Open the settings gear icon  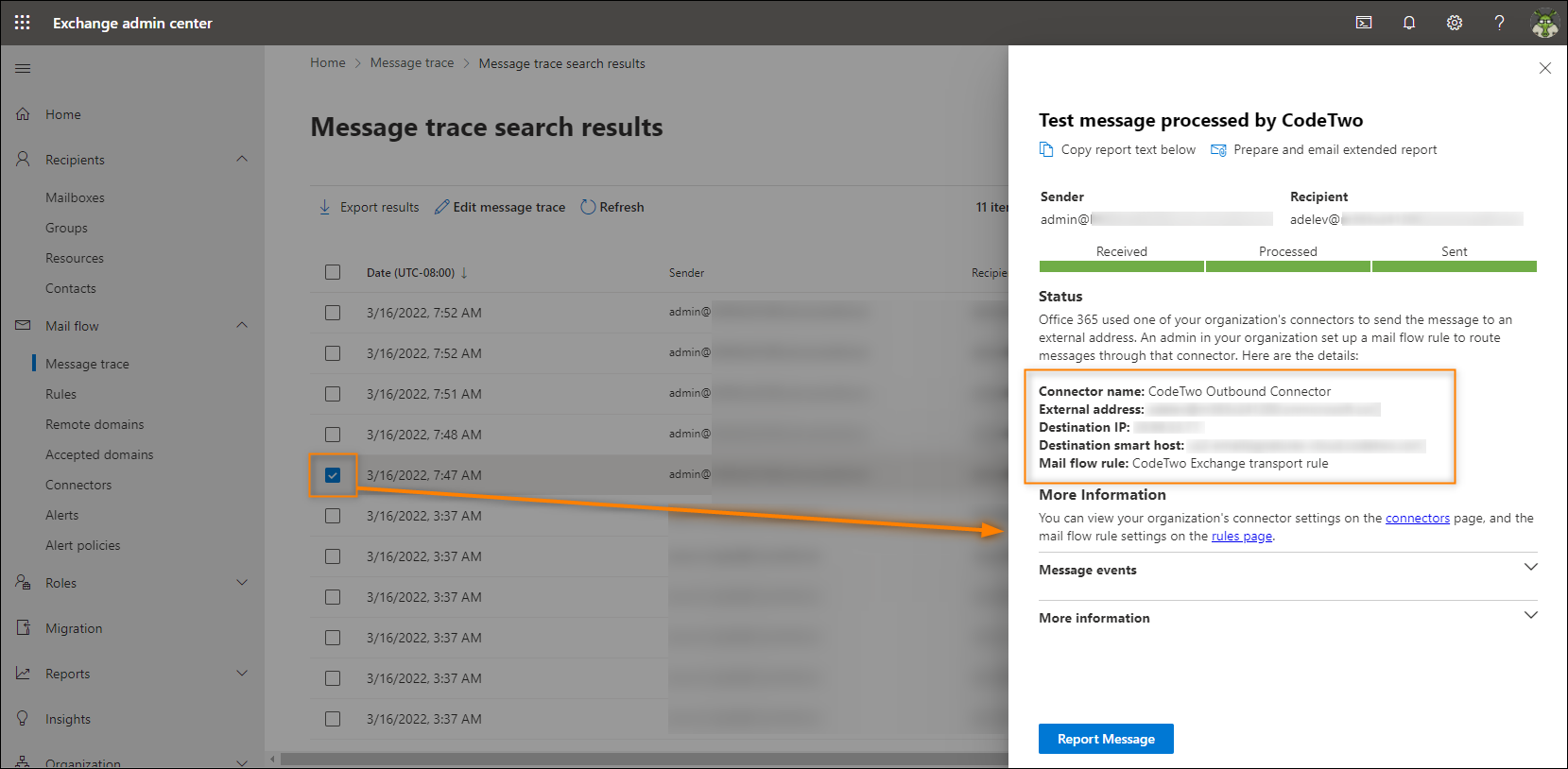pyautogui.click(x=1455, y=23)
